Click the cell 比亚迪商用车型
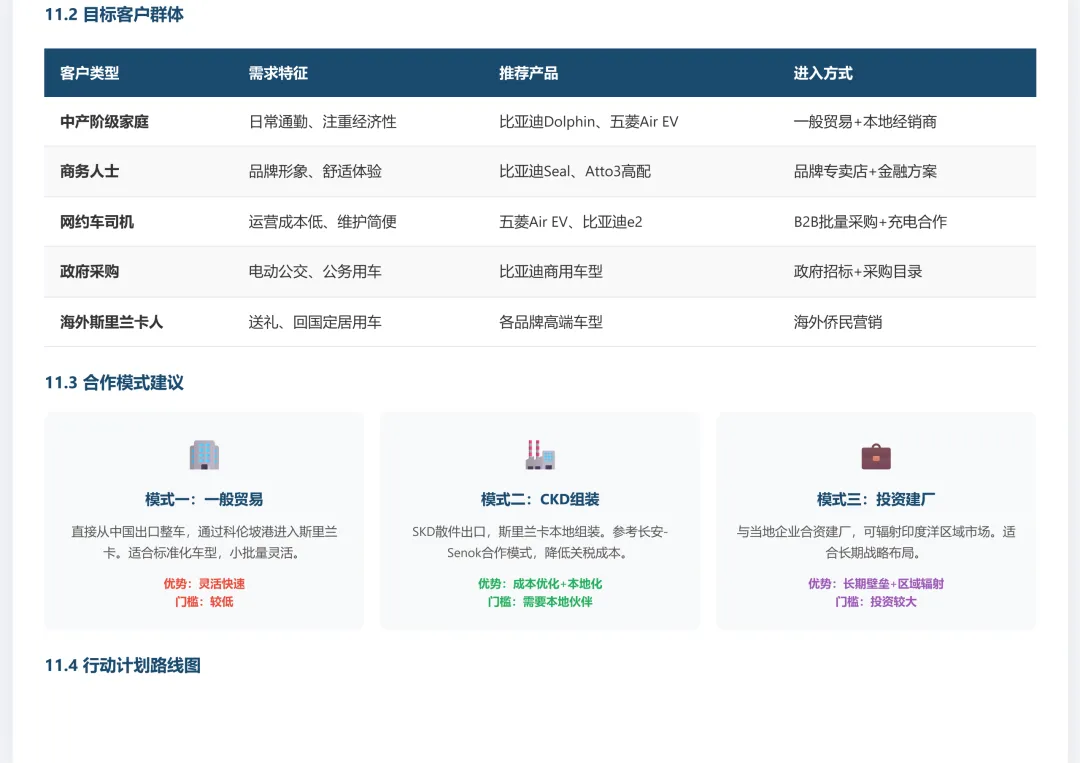 pyautogui.click(x=551, y=271)
